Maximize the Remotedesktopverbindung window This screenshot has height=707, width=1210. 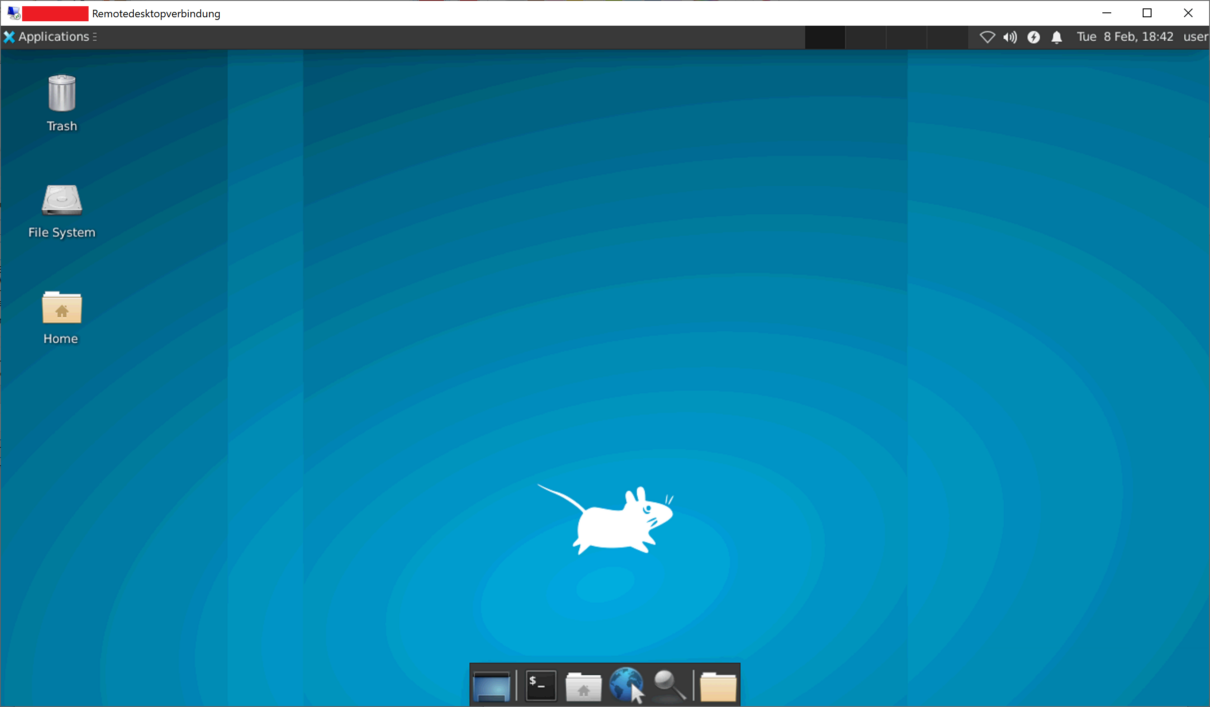[x=1147, y=13]
